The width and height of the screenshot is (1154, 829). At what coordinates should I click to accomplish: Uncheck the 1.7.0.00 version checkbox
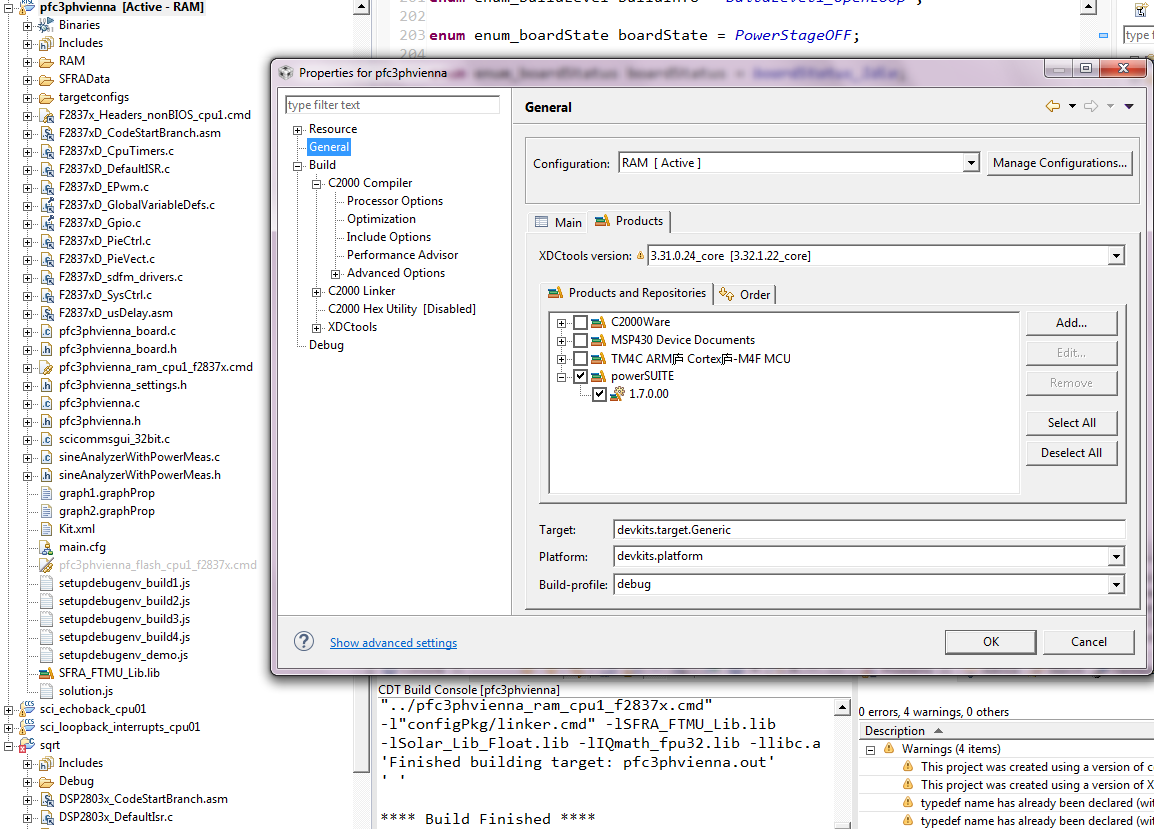click(x=600, y=394)
